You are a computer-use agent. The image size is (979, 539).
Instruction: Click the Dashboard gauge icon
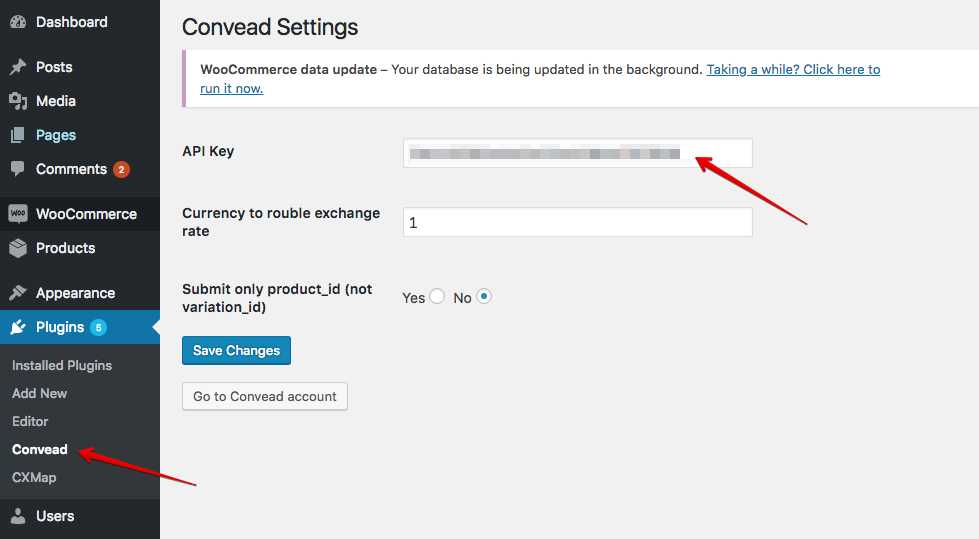[18, 22]
